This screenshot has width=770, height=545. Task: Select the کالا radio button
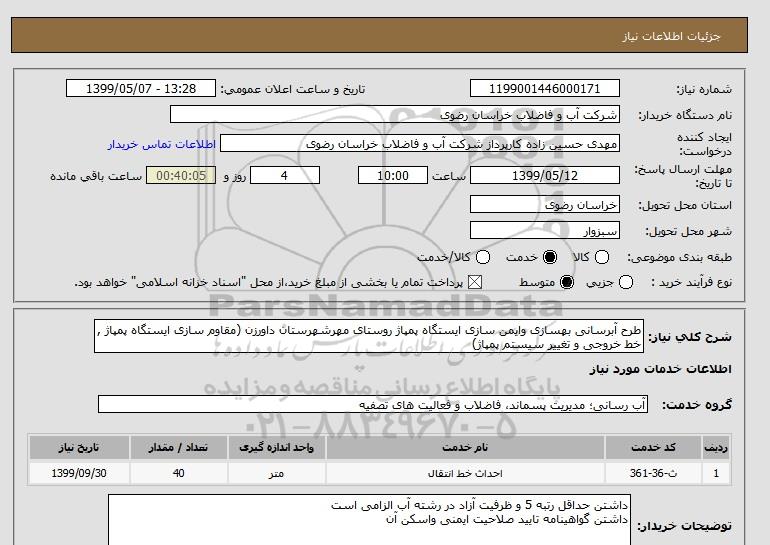point(602,257)
